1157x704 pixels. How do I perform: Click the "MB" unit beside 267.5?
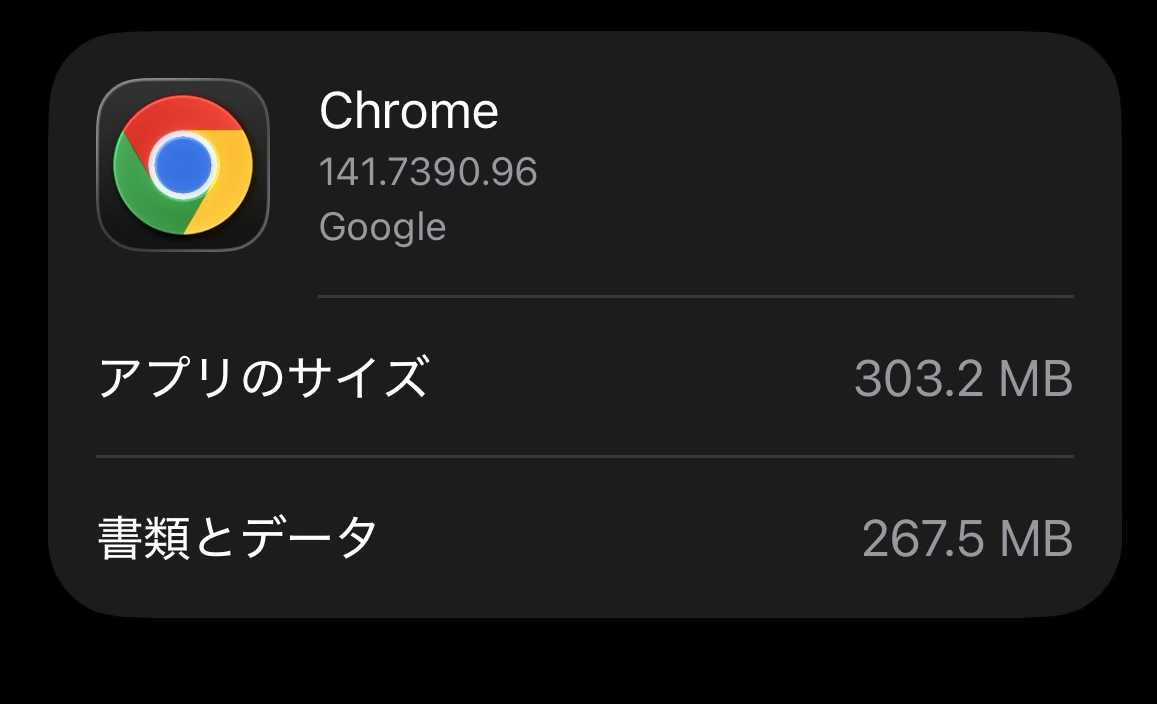pos(1035,539)
